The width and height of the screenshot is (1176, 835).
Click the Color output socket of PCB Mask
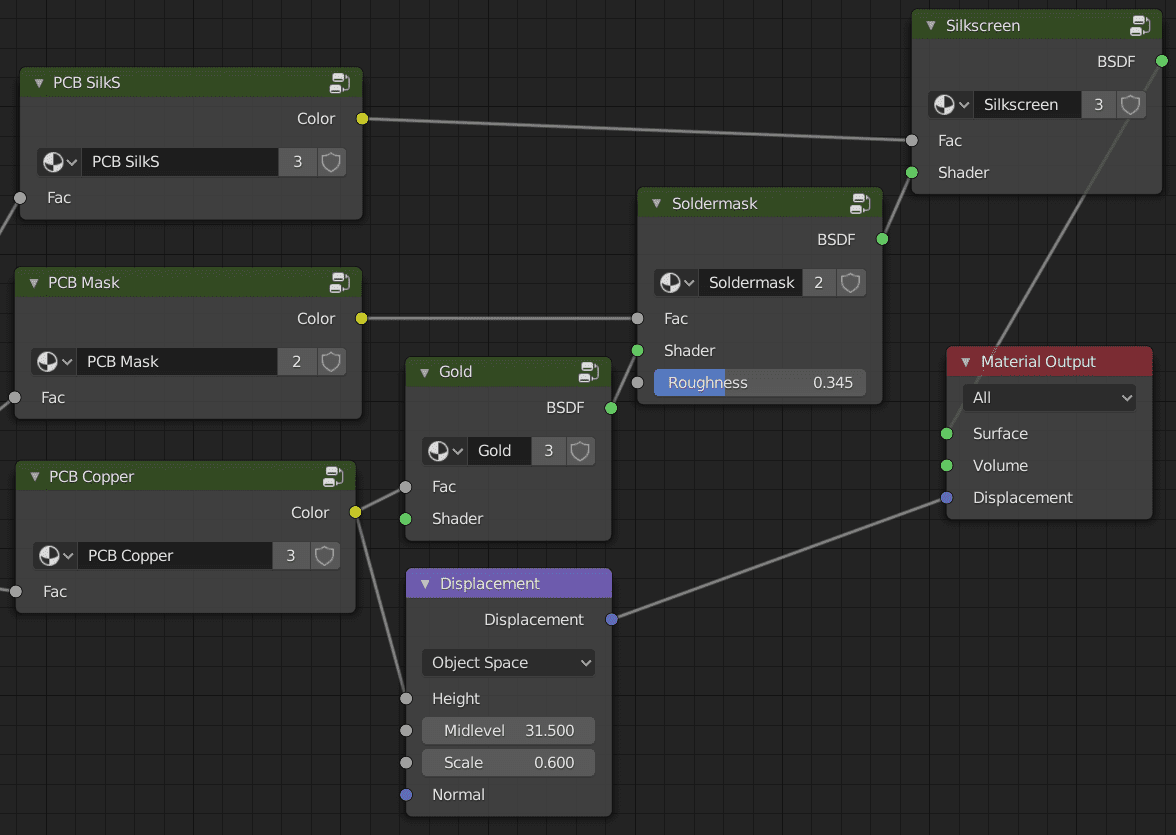pyautogui.click(x=362, y=318)
